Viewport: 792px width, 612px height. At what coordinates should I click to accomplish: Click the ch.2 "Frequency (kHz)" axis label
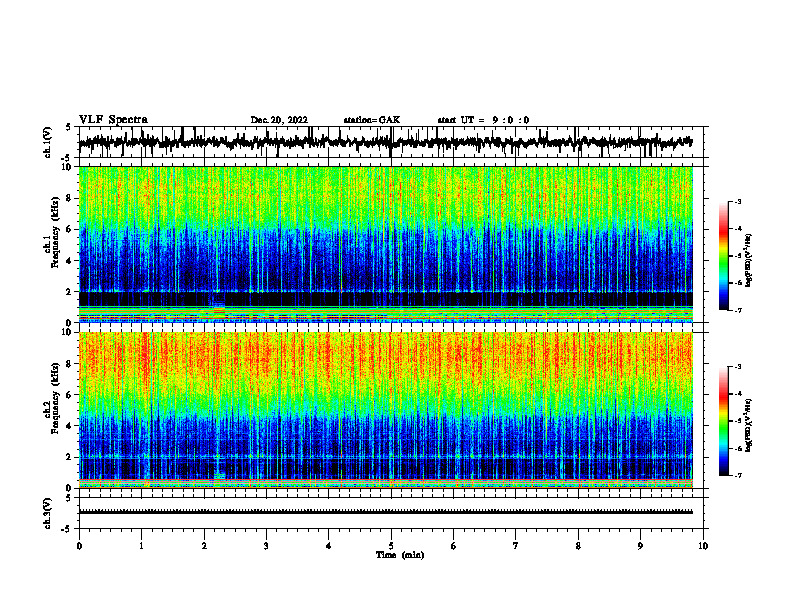[55, 398]
